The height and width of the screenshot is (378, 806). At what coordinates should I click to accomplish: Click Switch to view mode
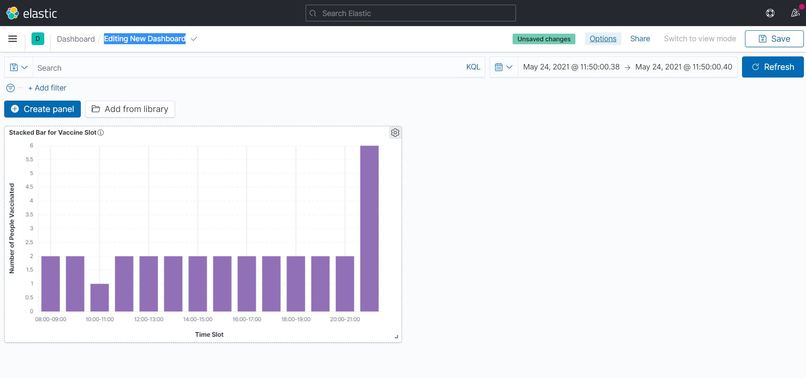click(700, 39)
